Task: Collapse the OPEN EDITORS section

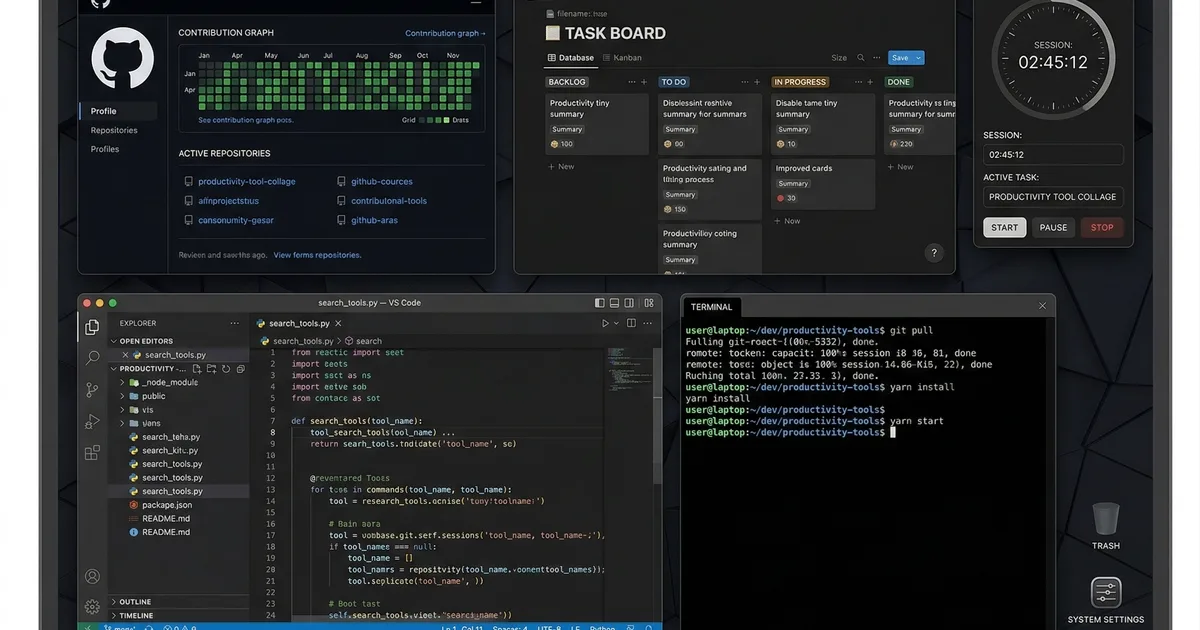Action: [x=114, y=341]
